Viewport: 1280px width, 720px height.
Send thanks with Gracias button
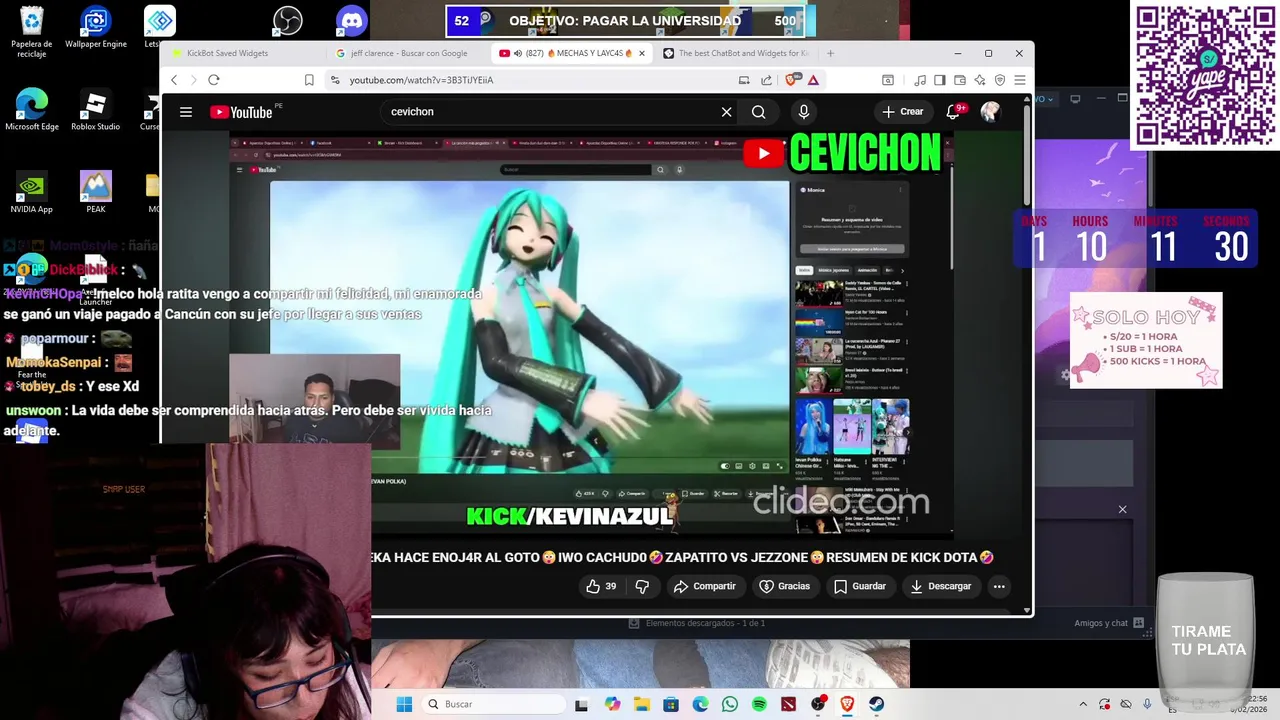785,586
